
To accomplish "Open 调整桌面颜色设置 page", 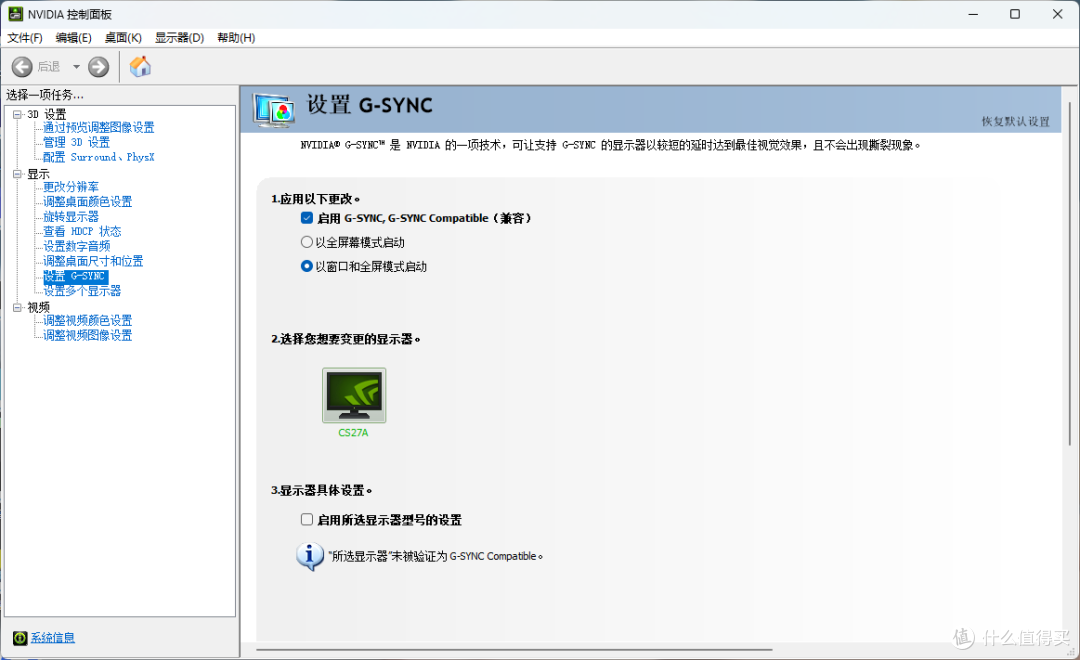I will (x=87, y=202).
